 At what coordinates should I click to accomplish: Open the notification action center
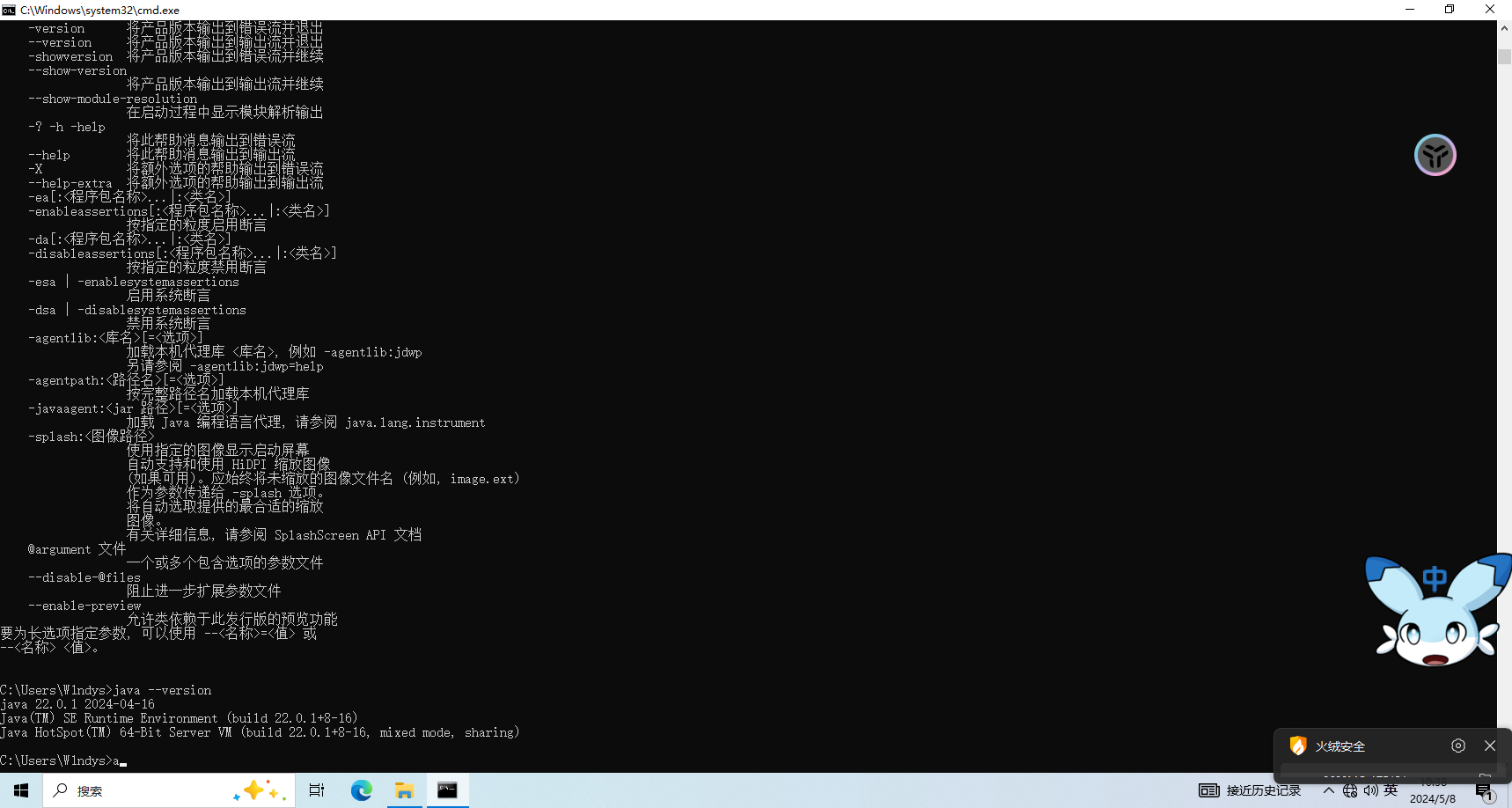tap(1484, 792)
